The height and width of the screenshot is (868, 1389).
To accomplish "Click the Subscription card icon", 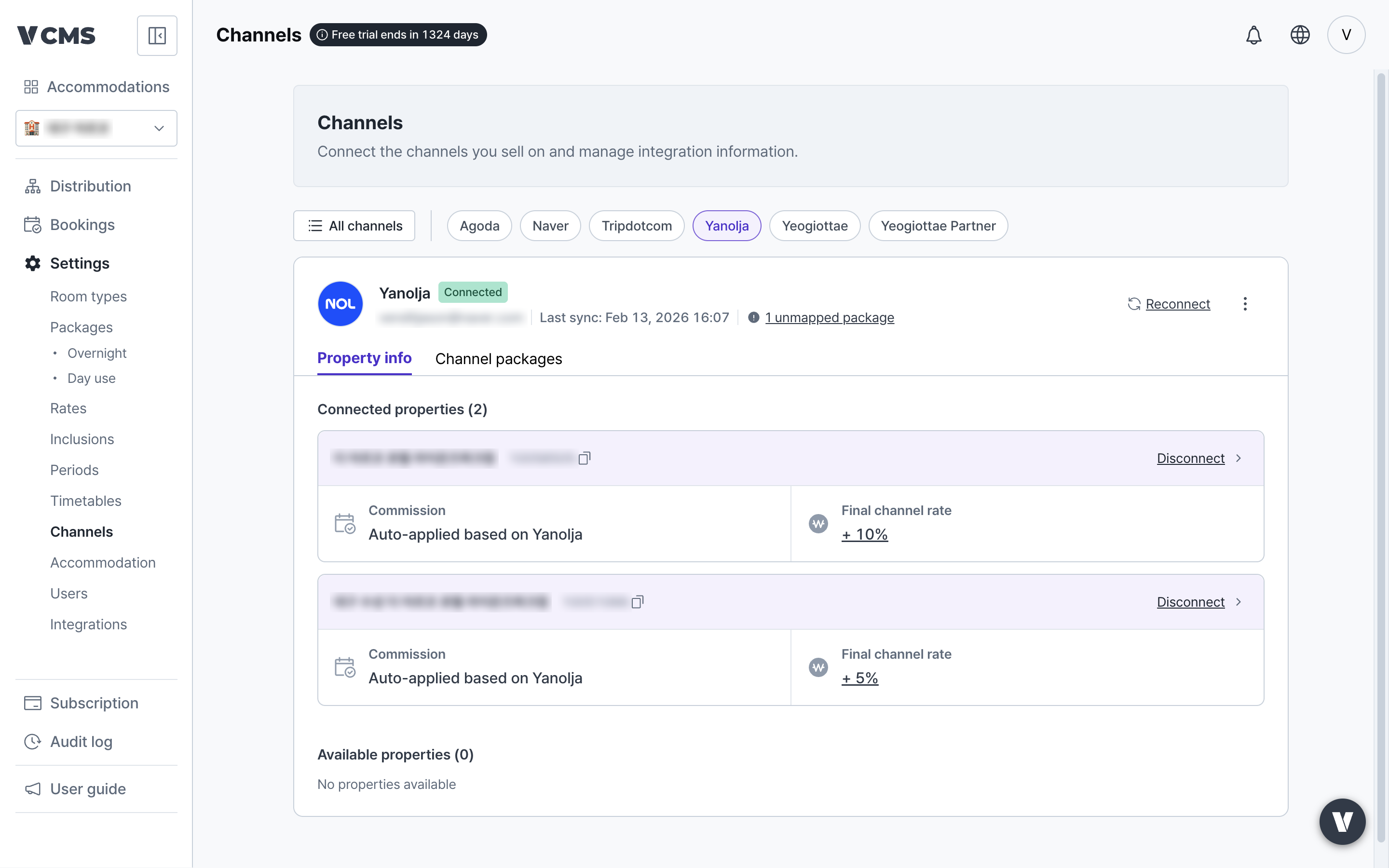I will (x=33, y=703).
